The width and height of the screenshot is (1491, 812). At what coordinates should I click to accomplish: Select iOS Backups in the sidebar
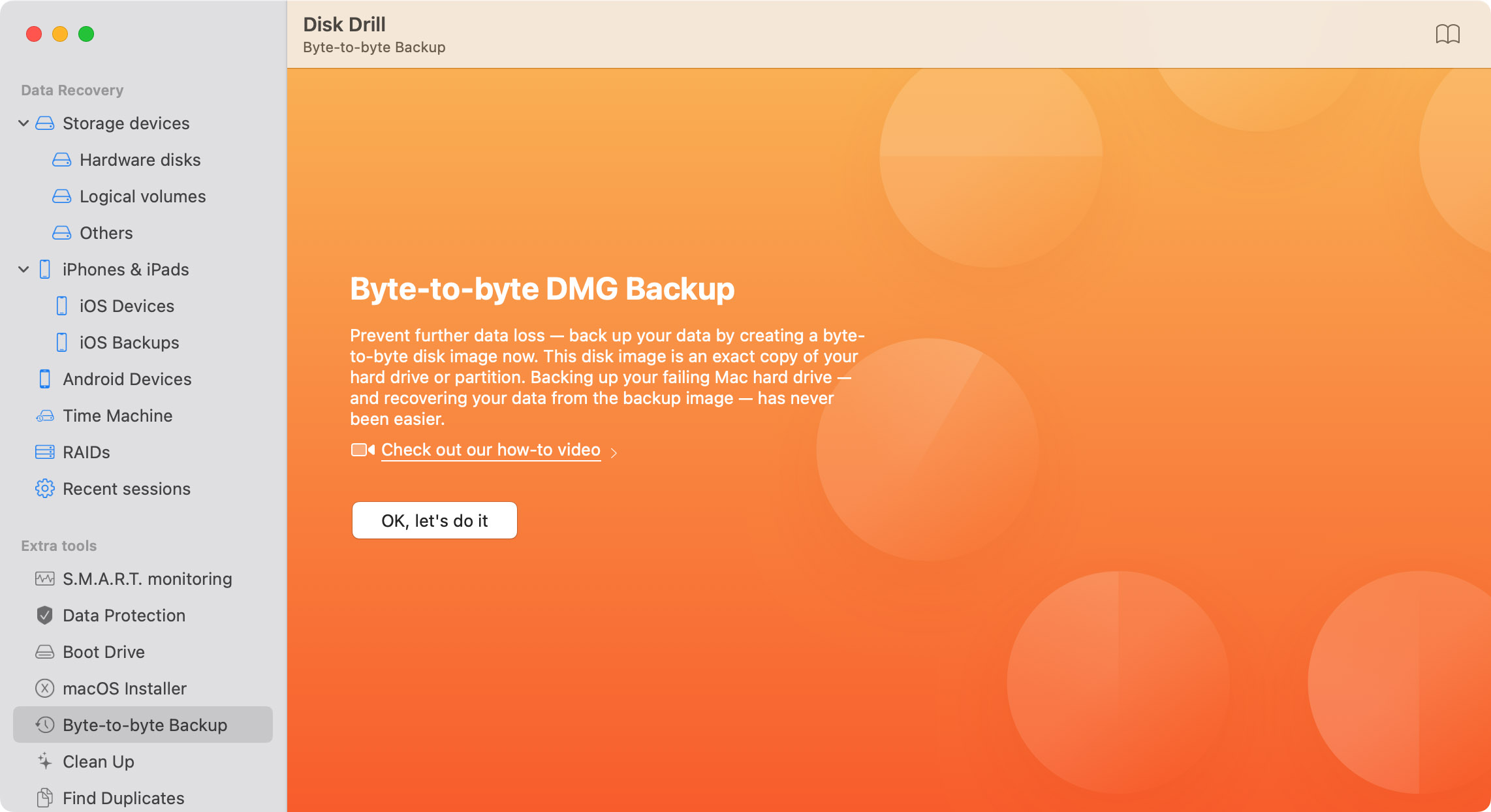click(130, 342)
